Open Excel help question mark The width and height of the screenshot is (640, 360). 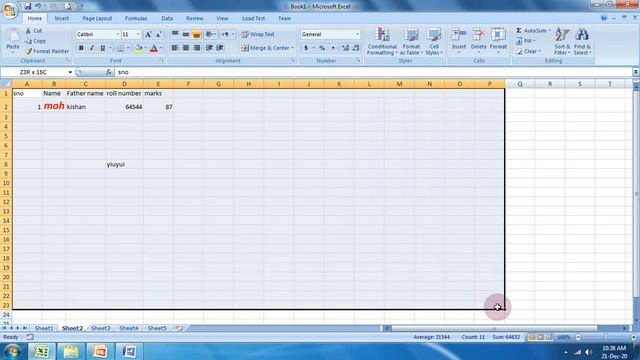[x=604, y=18]
